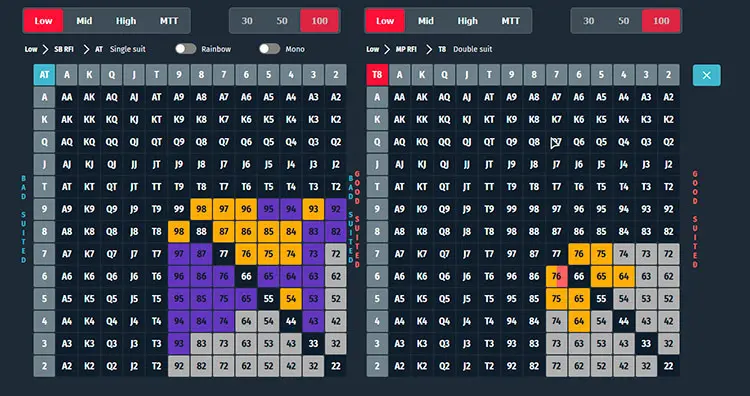The height and width of the screenshot is (396, 750).
Task: Close the right range panel with the X button
Action: click(x=706, y=75)
